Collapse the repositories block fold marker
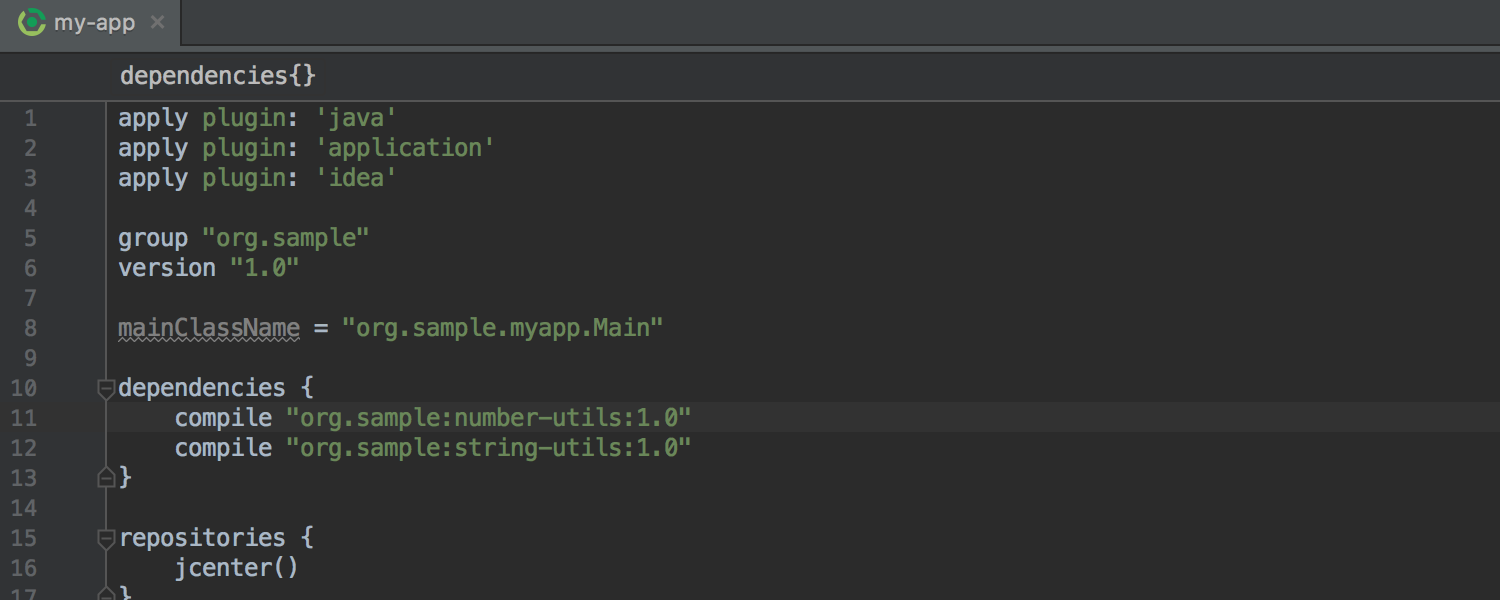The image size is (1500, 600). tap(106, 538)
